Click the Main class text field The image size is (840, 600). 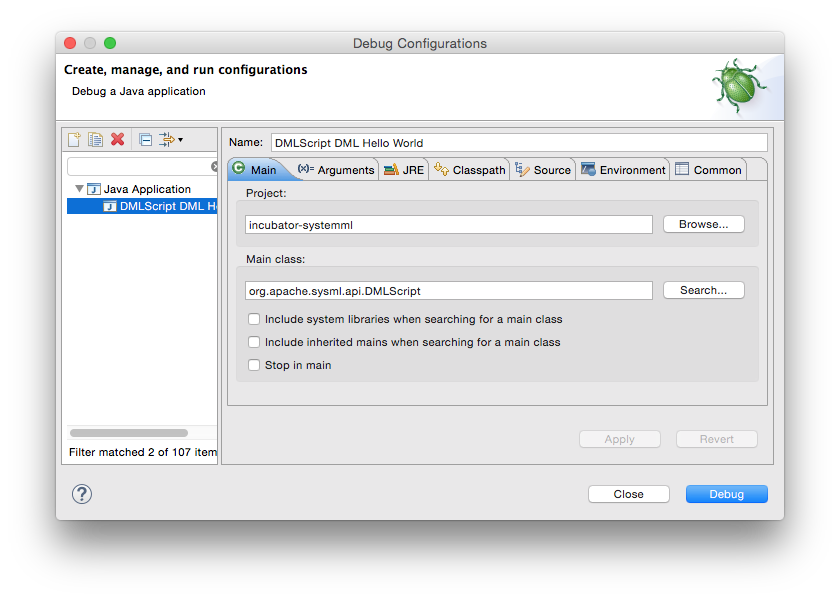[449, 291]
